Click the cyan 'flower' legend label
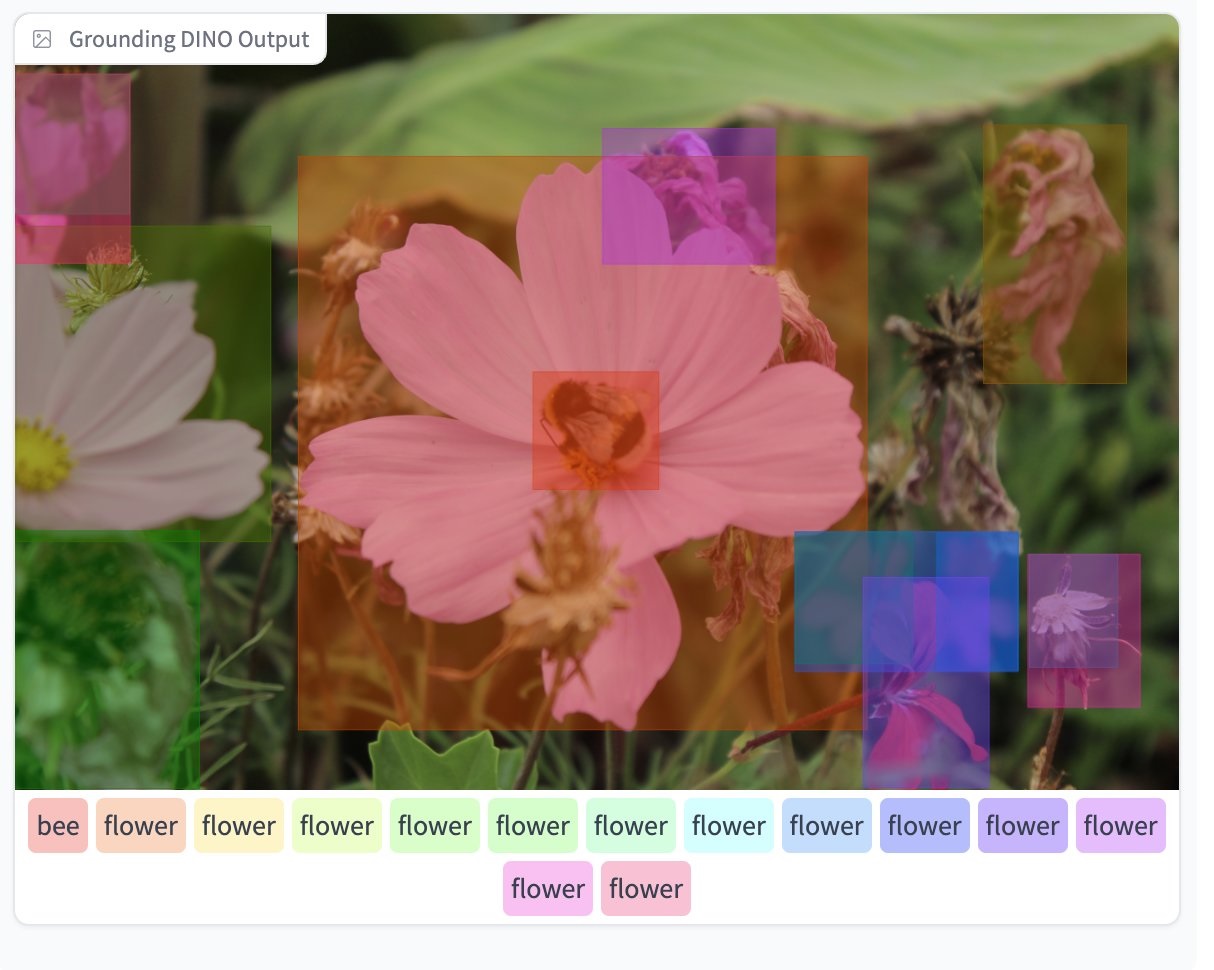This screenshot has height=970, width=1214. tap(729, 826)
